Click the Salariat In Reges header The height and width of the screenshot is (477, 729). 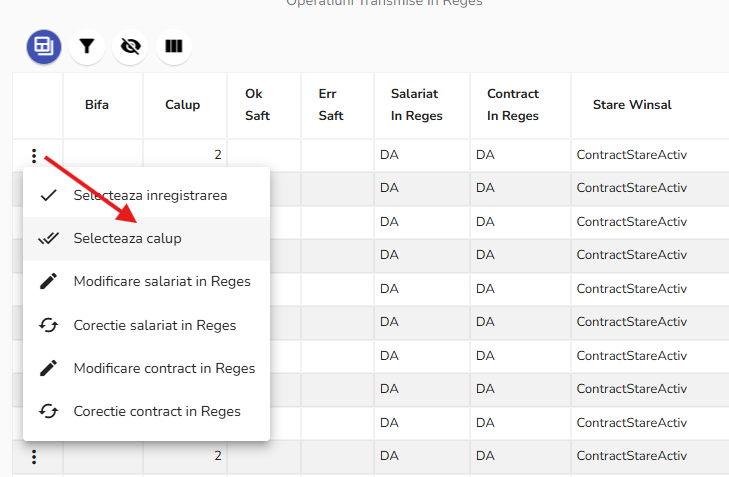coord(415,105)
